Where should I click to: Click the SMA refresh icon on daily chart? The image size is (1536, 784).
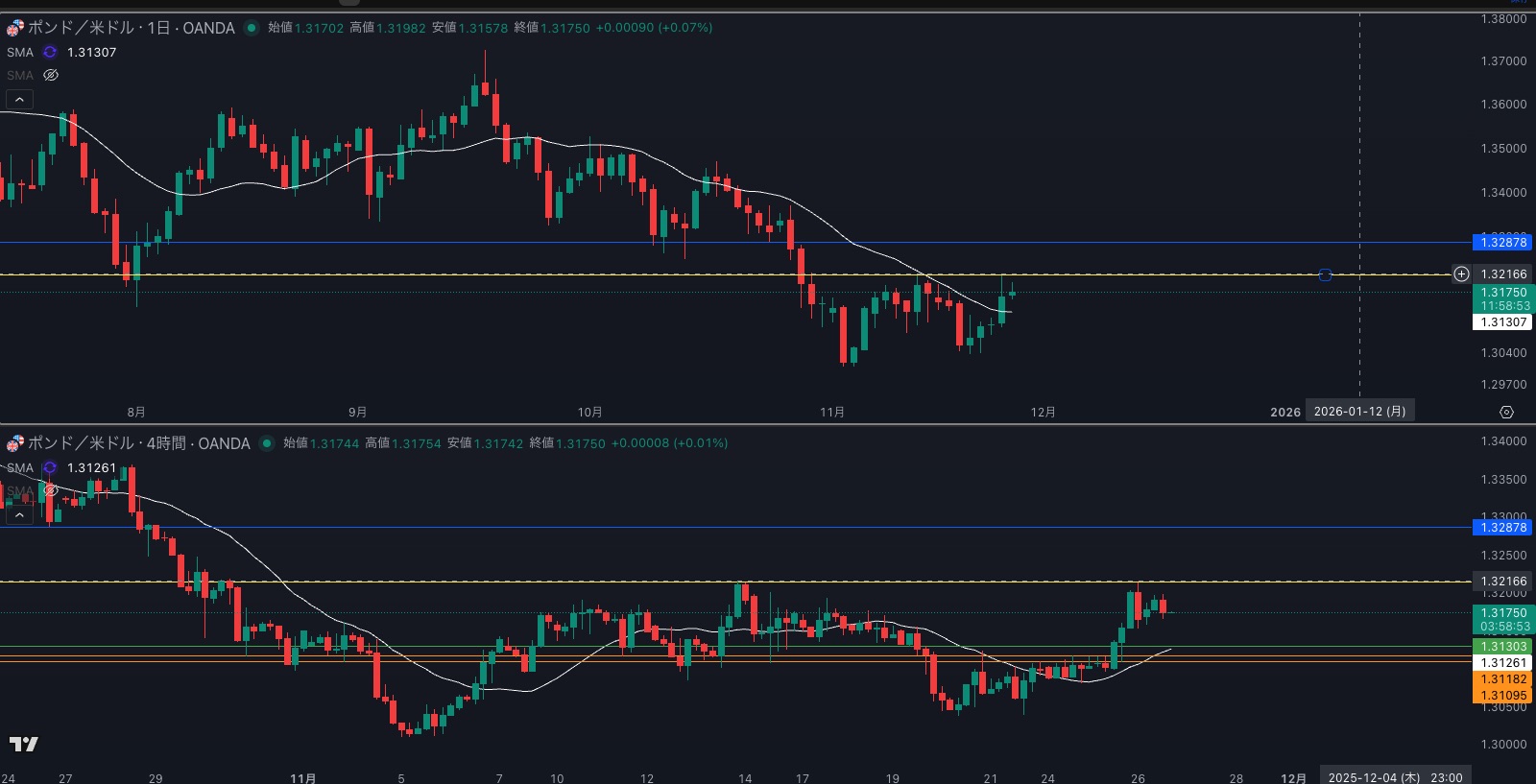click(x=50, y=53)
